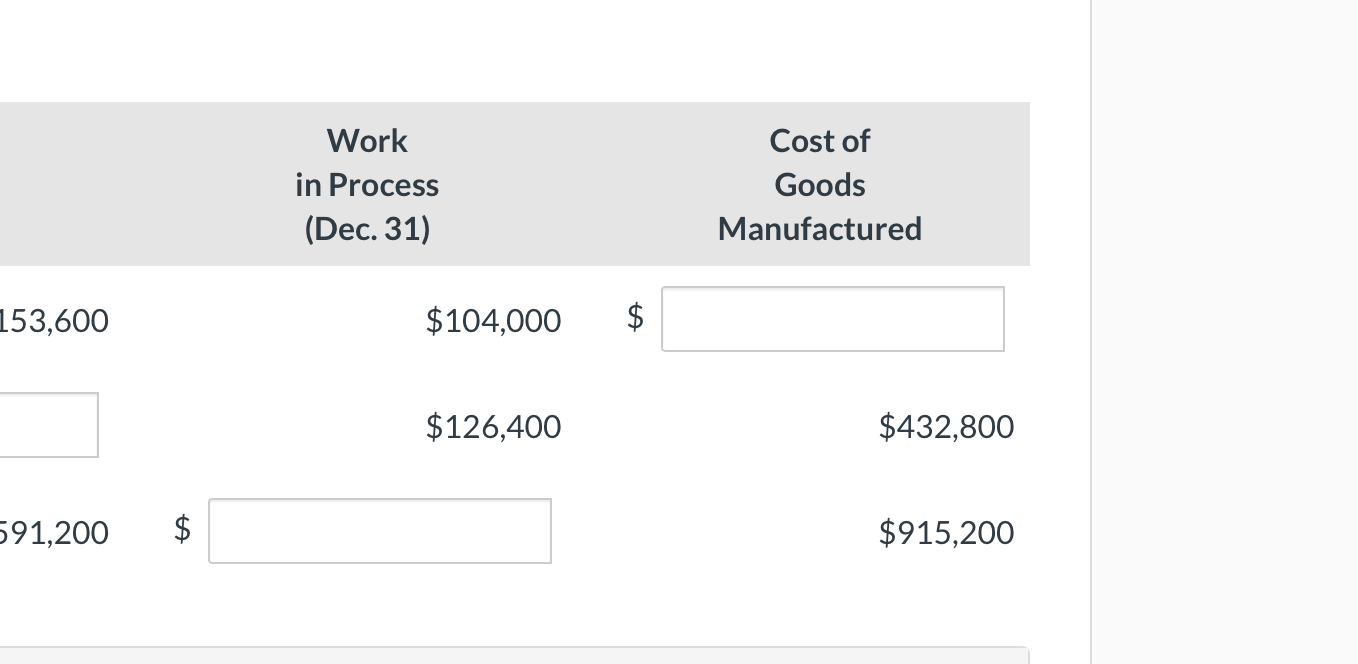Click the $915,200 amount at bottom right
The width and height of the screenshot is (1358, 664).
pos(946,532)
